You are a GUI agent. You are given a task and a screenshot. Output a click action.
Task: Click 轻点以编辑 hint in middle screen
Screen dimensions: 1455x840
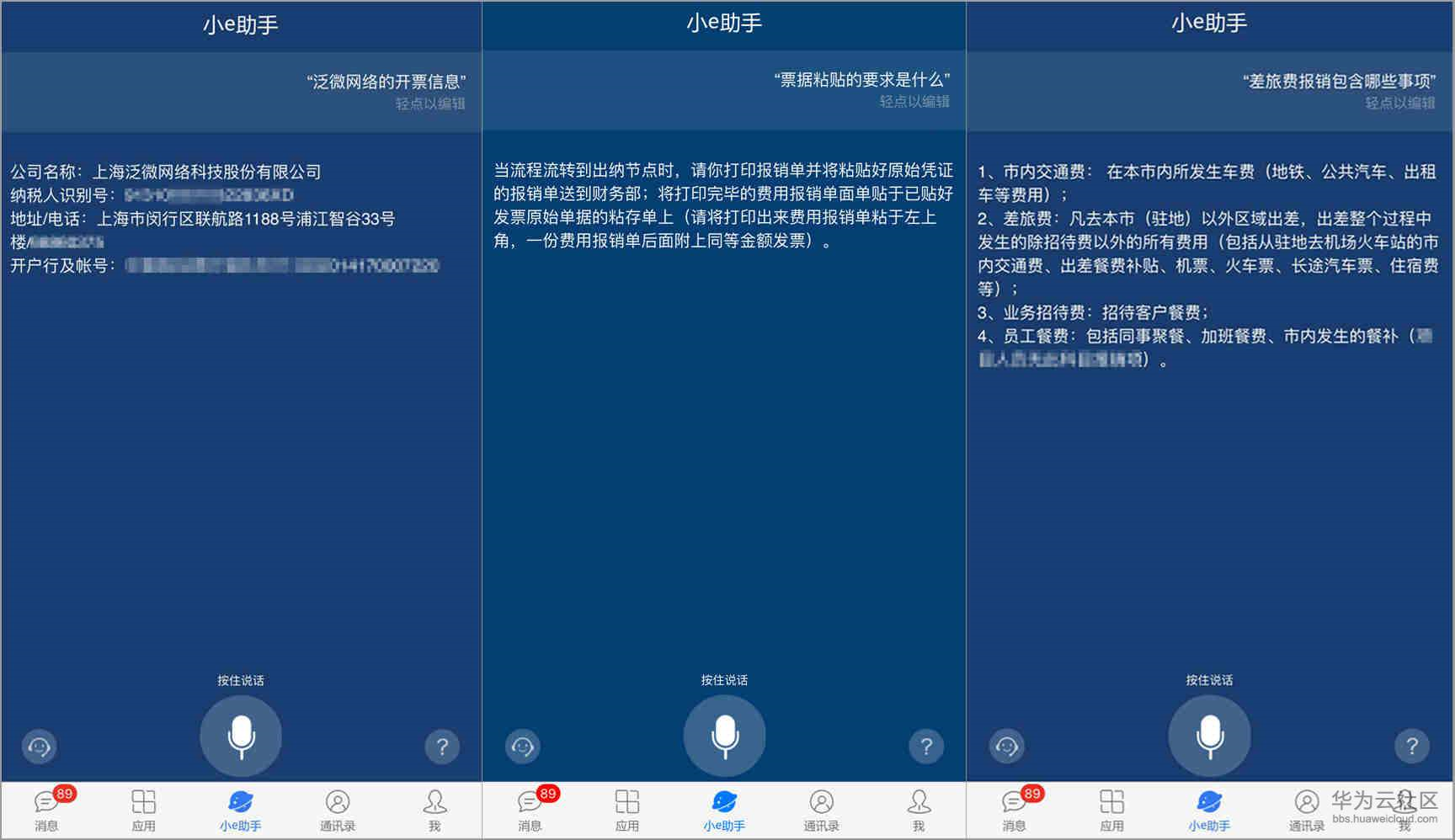(914, 102)
